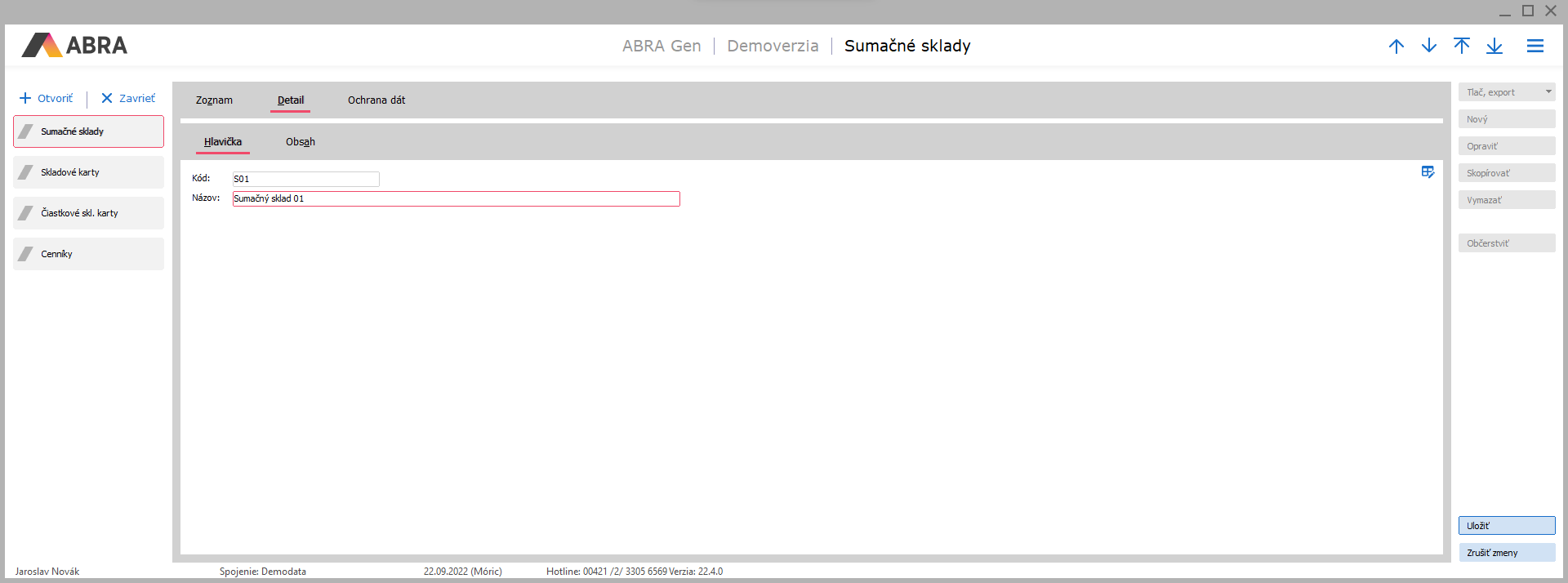Focus the Názov text field
The image size is (1568, 583).
[456, 198]
